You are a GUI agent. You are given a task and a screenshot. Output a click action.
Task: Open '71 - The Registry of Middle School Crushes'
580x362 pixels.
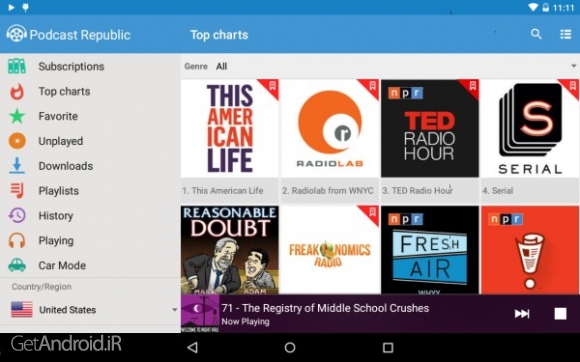pyautogui.click(x=325, y=308)
